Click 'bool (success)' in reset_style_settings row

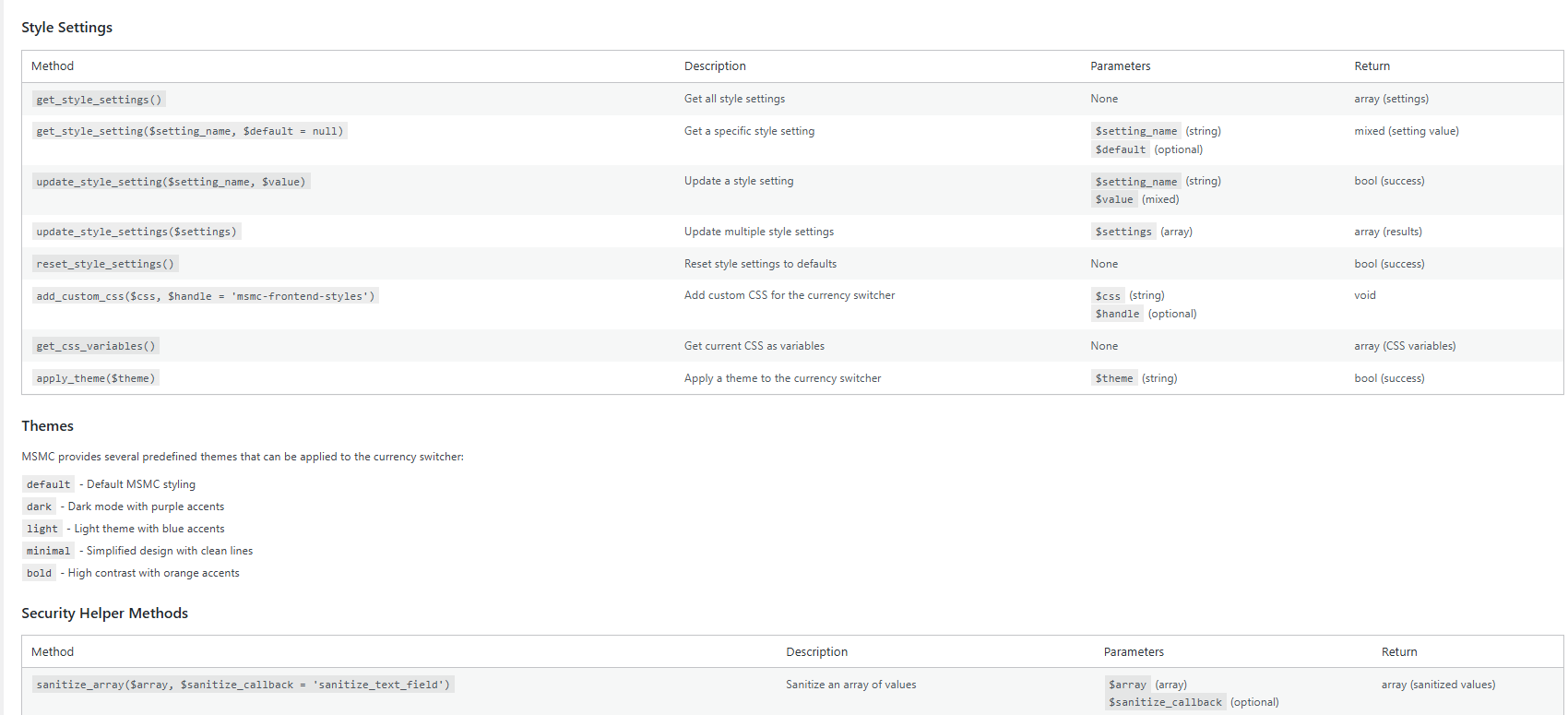1389,264
